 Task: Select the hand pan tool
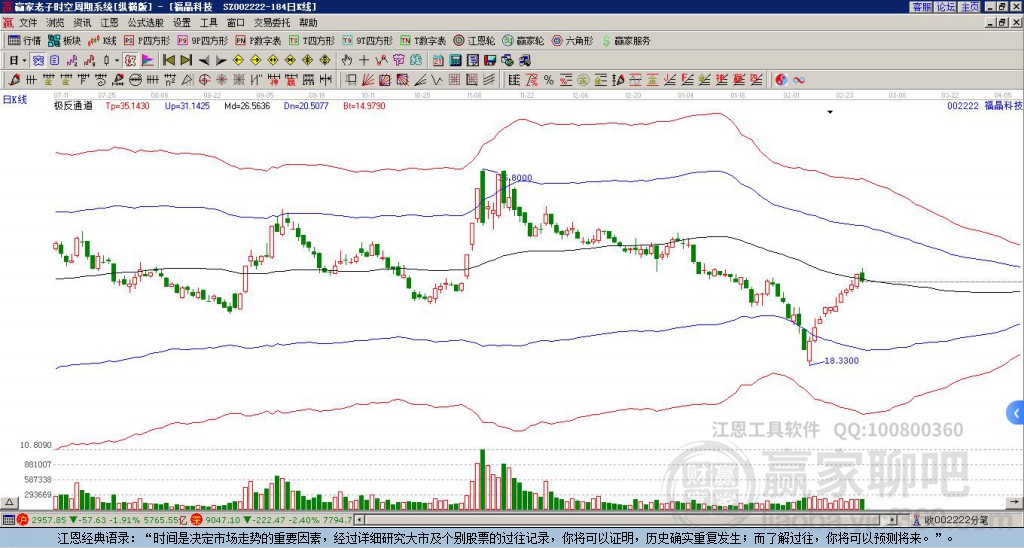pos(346,61)
